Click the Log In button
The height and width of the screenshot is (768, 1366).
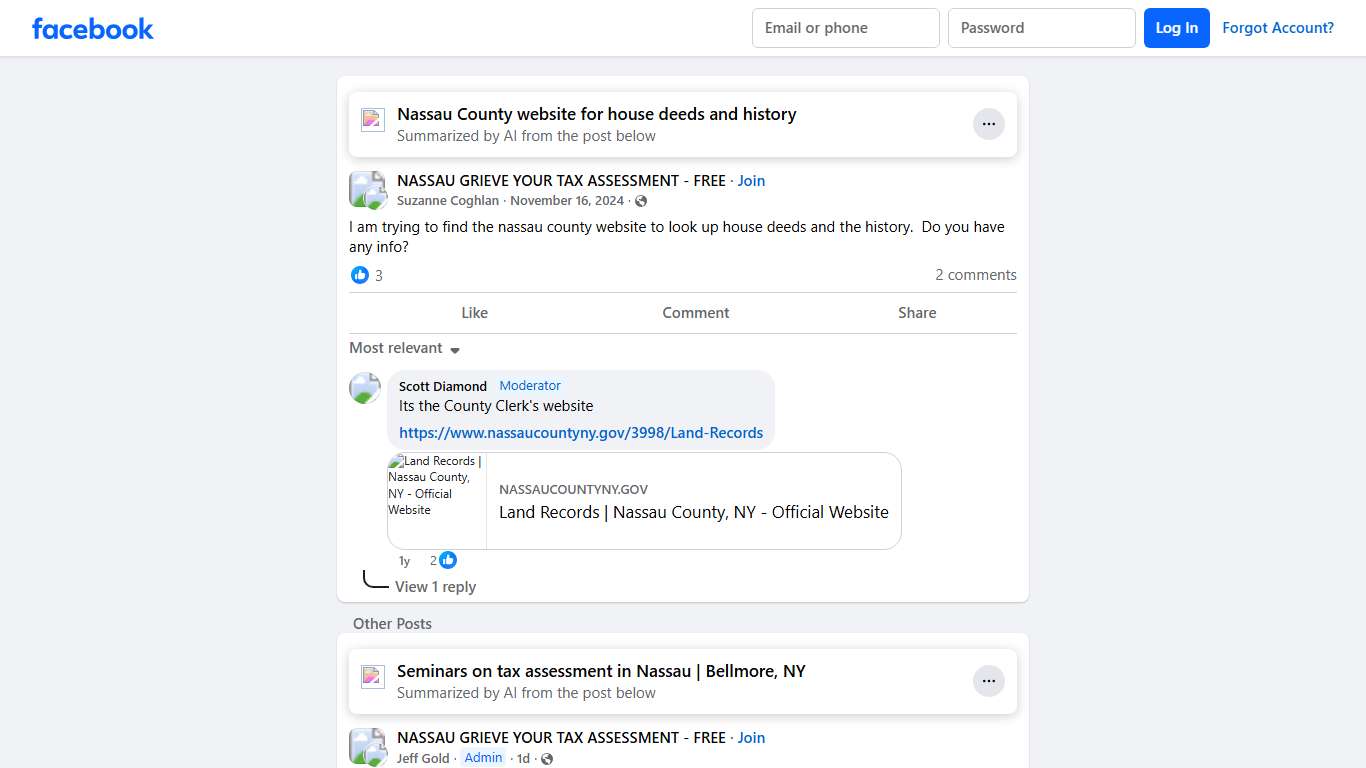pos(1176,28)
